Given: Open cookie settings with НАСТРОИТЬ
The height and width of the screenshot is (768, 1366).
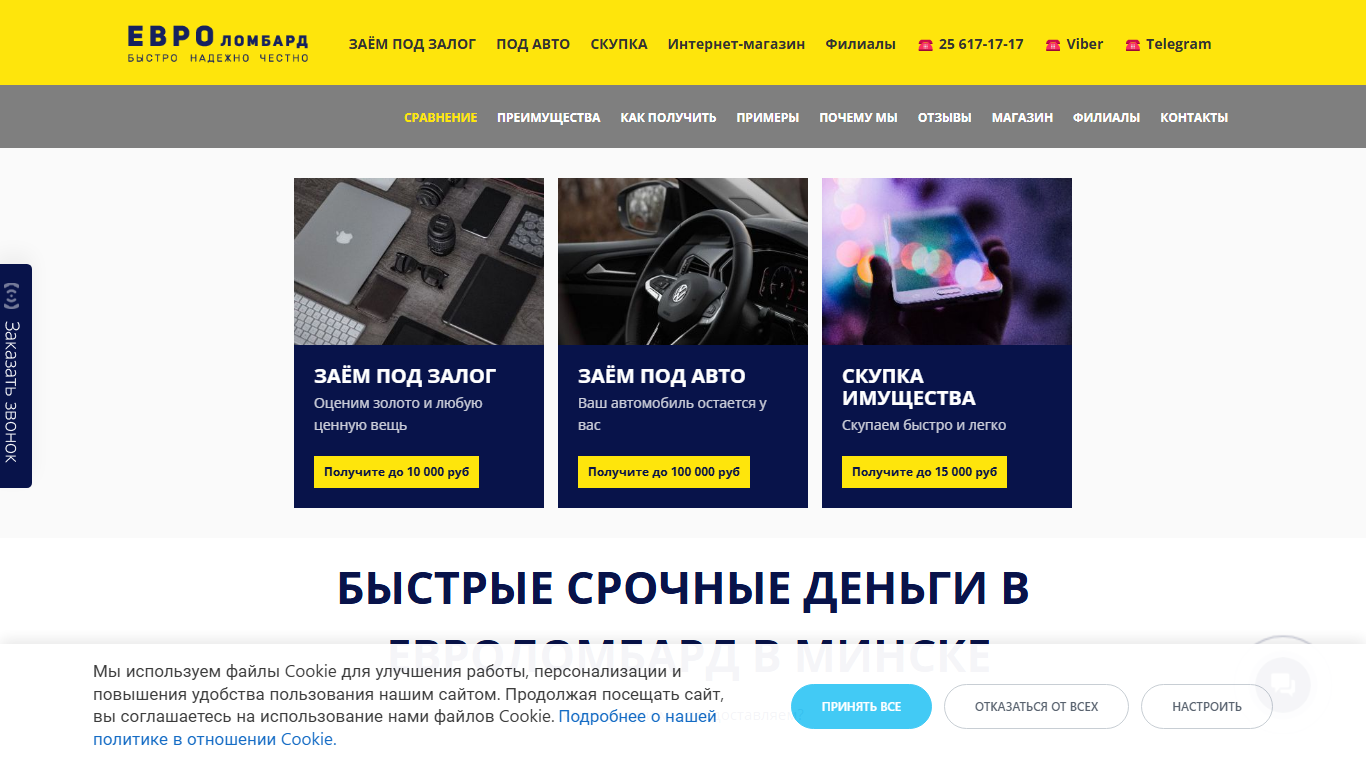Looking at the screenshot, I should tap(1207, 706).
